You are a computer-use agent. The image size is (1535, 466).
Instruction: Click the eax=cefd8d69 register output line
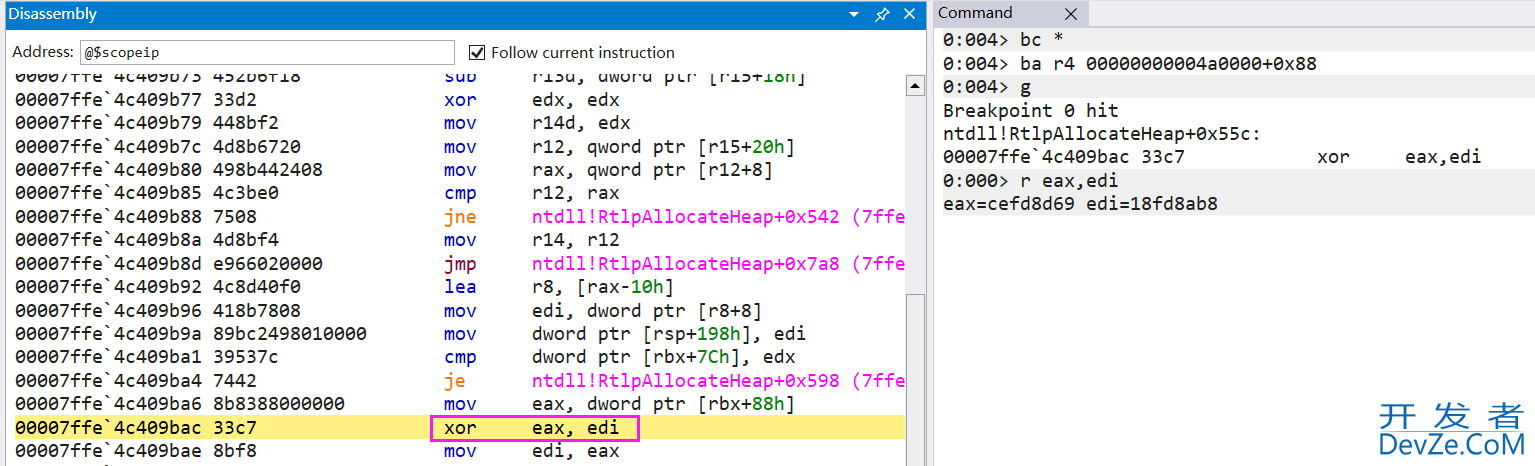[1080, 204]
